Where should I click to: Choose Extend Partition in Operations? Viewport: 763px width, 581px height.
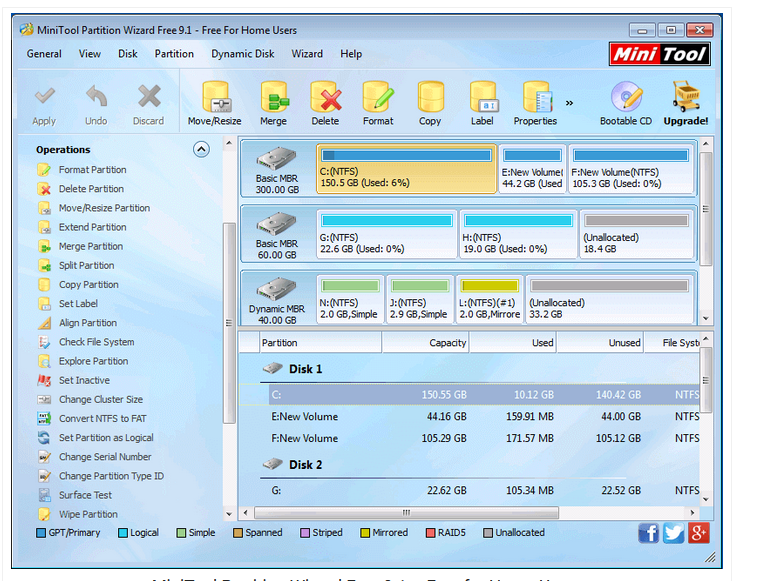pos(92,227)
